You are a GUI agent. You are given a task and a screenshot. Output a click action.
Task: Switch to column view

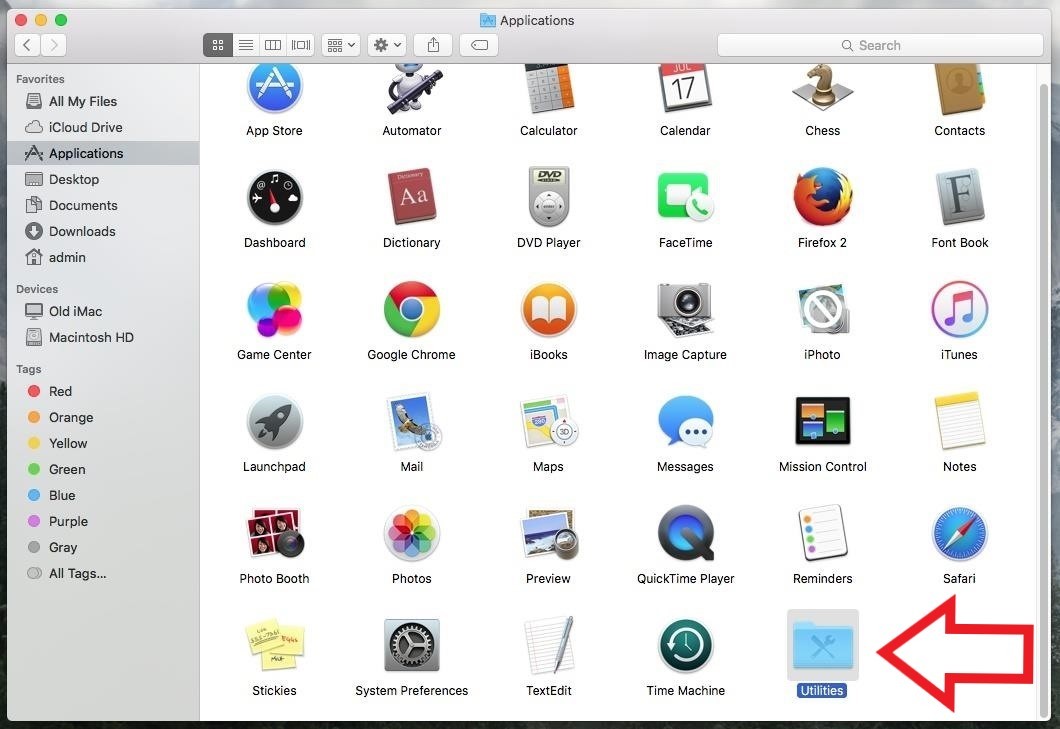pos(273,45)
